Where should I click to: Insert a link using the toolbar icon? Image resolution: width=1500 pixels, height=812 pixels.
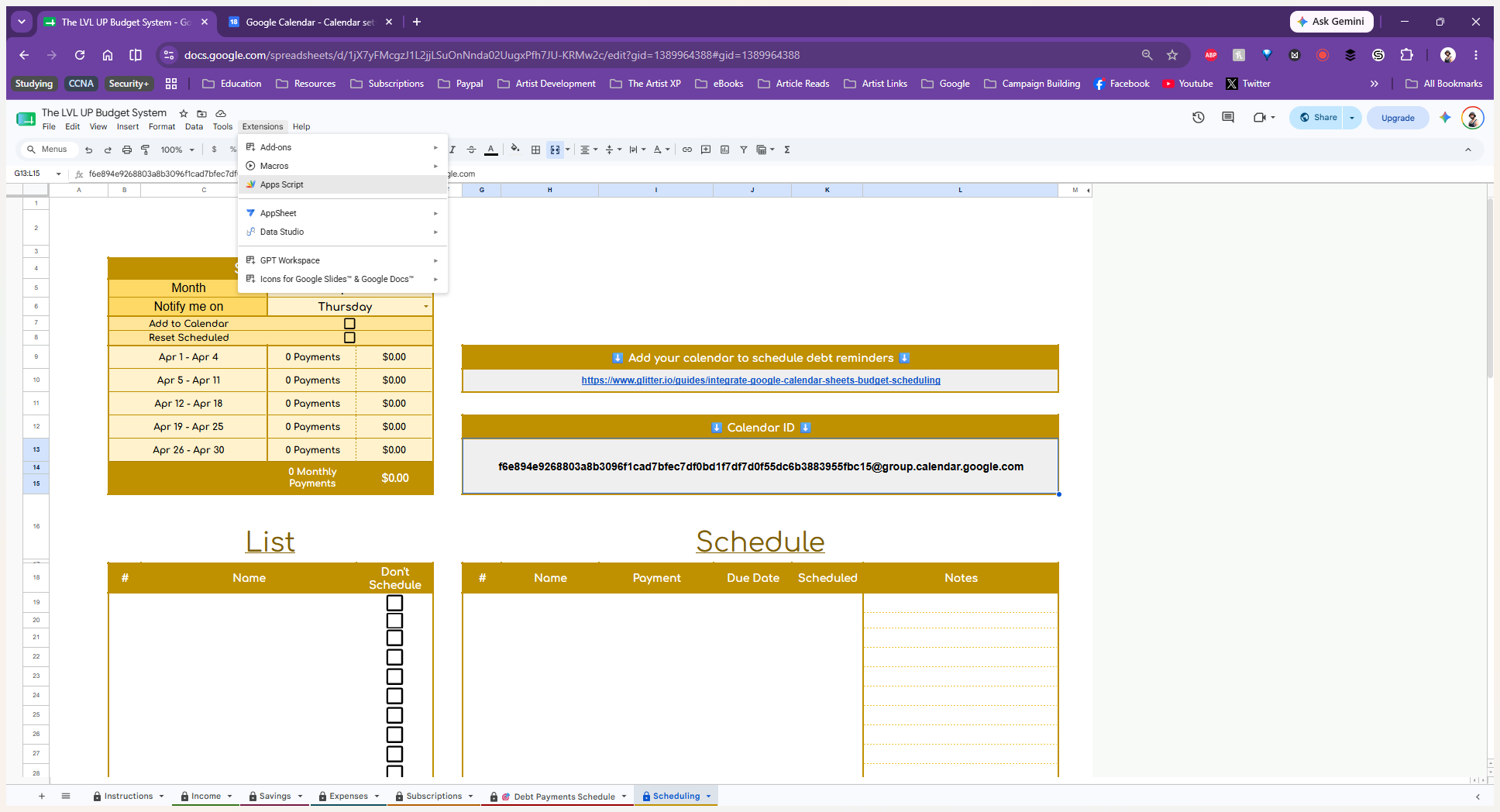(687, 150)
